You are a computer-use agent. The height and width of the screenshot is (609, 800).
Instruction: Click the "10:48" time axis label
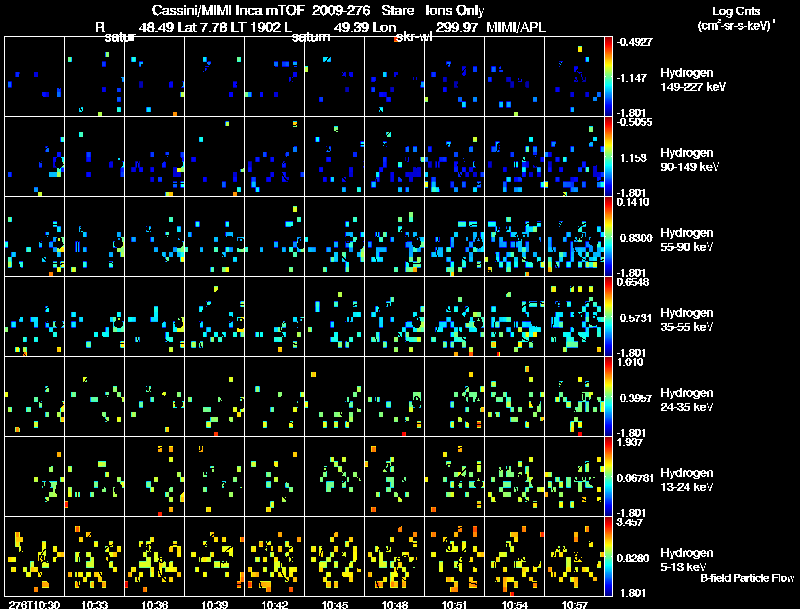[394, 604]
